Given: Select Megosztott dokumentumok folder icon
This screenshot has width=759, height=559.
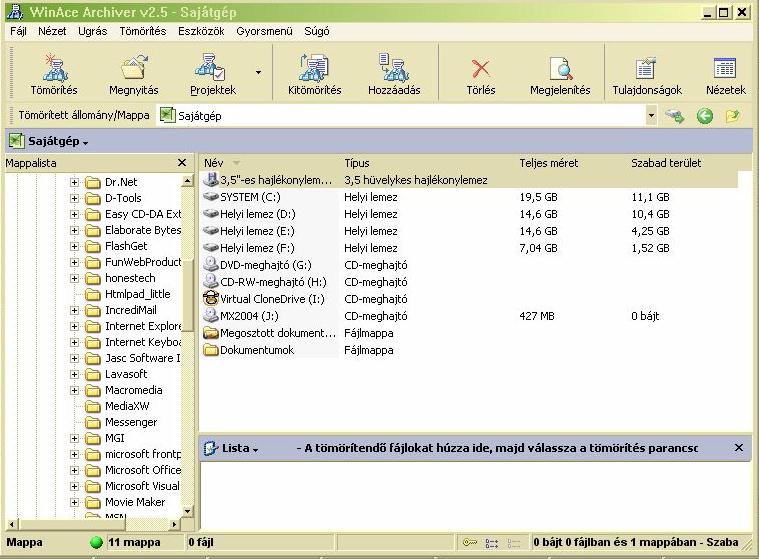Looking at the screenshot, I should tap(211, 332).
